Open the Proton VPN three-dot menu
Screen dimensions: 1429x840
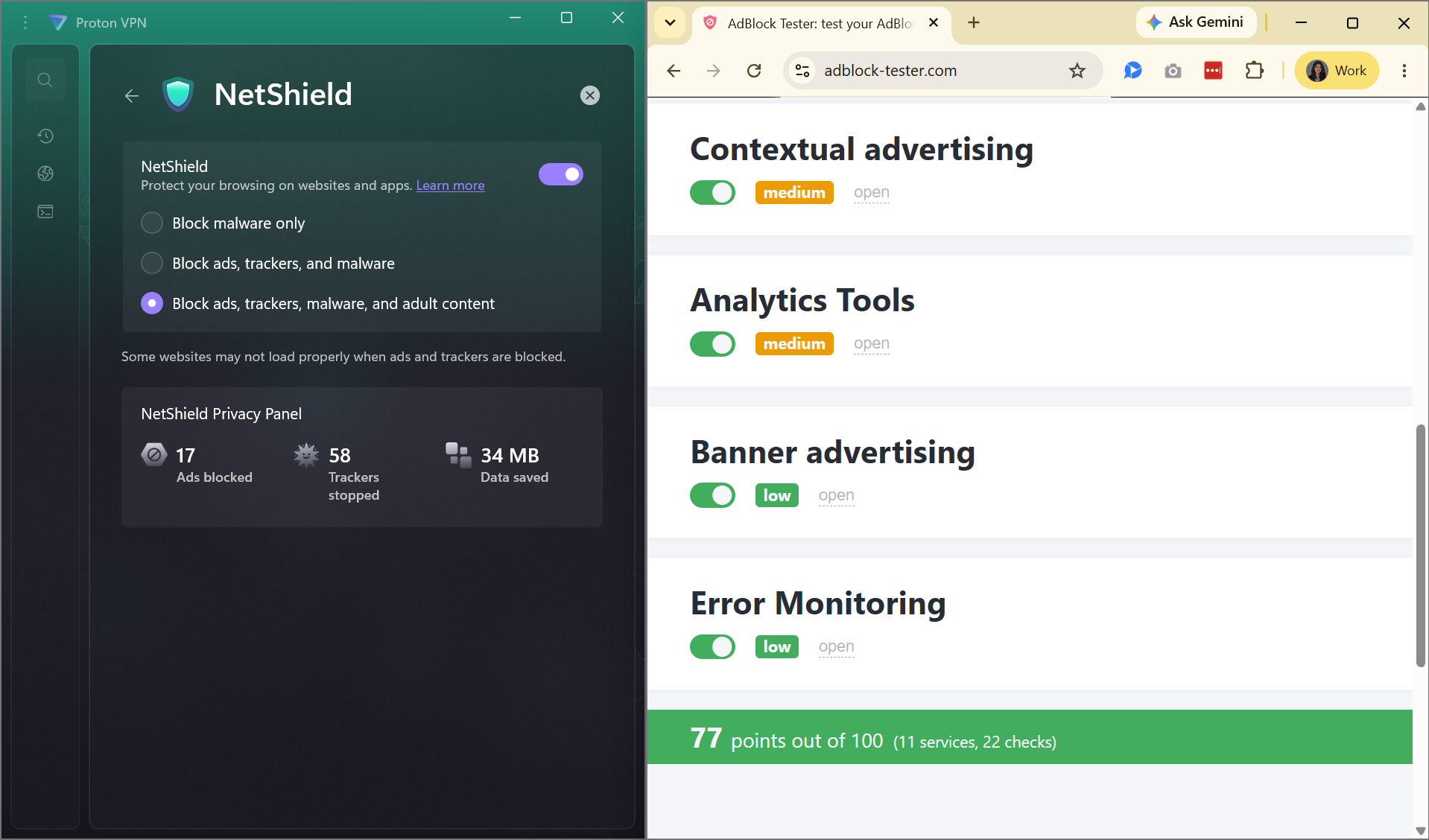tap(25, 22)
